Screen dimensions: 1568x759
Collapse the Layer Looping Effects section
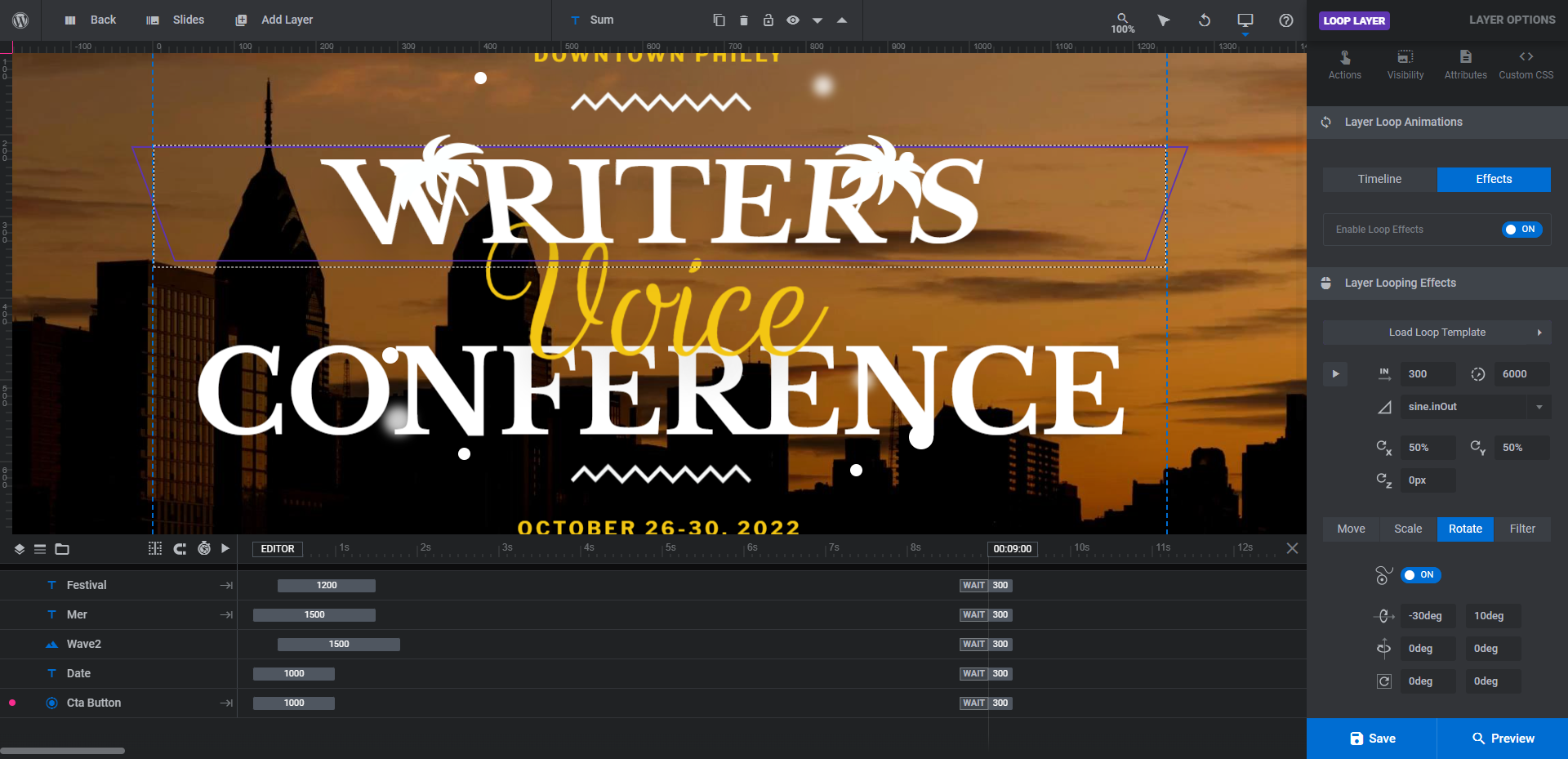pos(1437,283)
